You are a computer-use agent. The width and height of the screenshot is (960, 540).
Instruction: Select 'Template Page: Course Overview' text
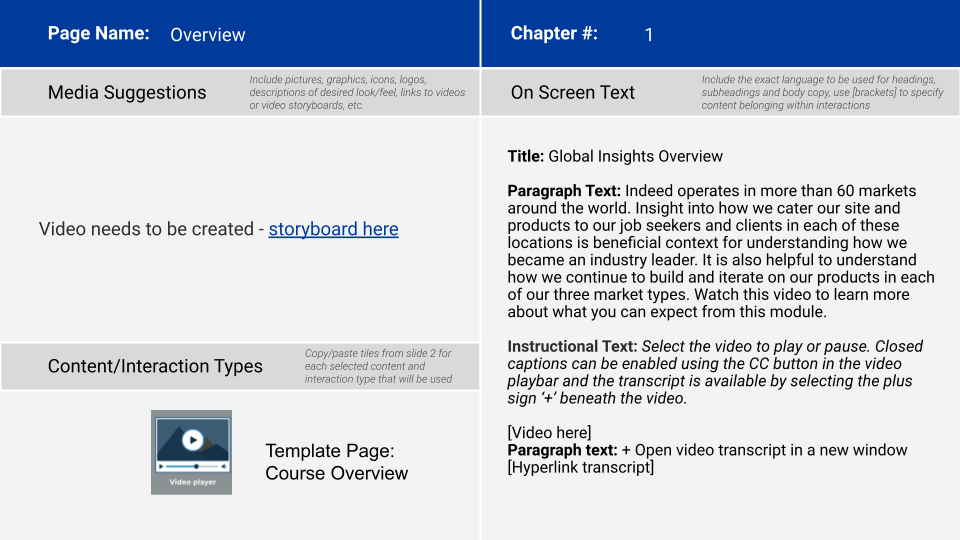(x=336, y=461)
